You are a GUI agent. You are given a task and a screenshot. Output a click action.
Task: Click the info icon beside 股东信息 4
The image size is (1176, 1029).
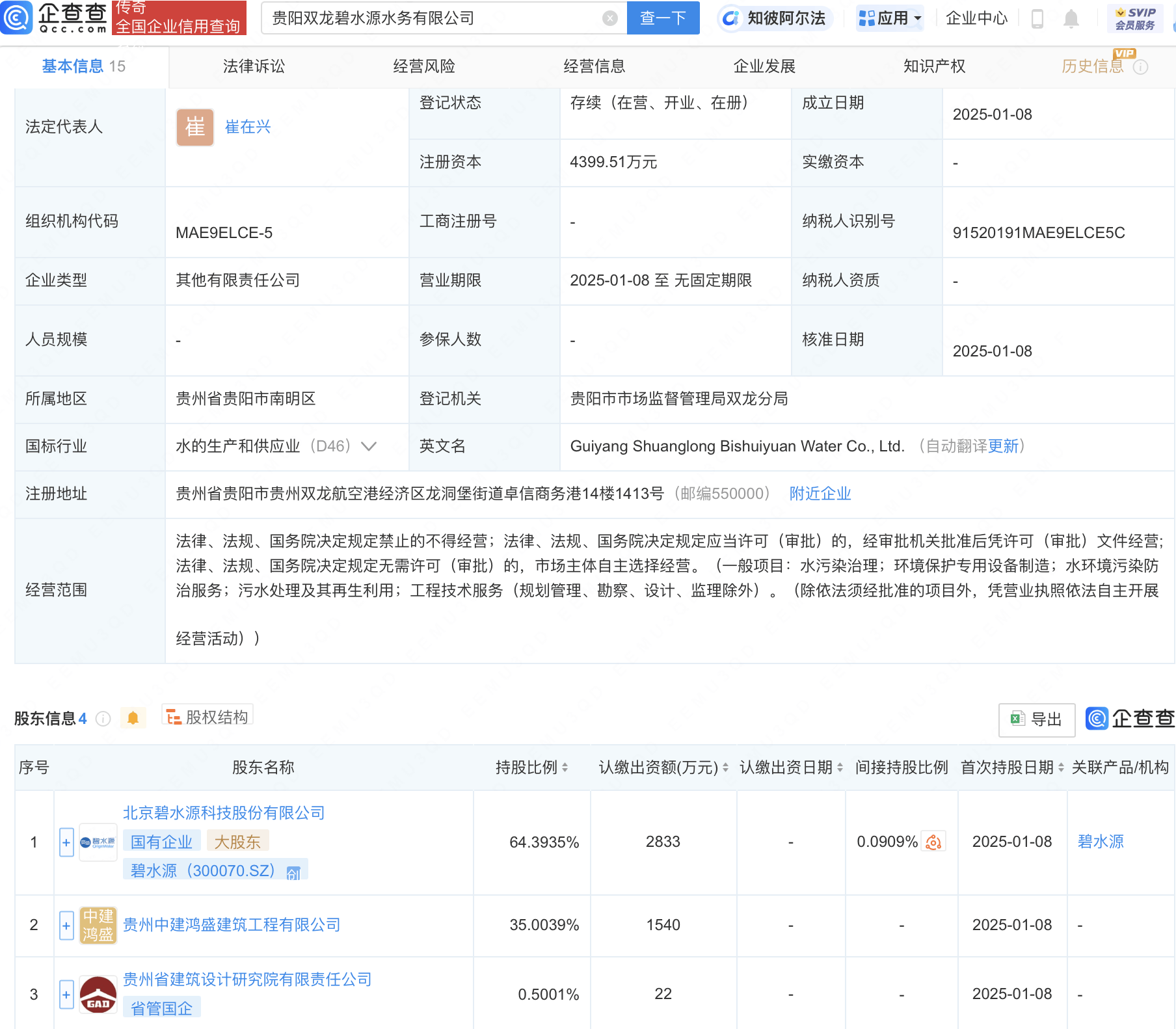pos(103,718)
